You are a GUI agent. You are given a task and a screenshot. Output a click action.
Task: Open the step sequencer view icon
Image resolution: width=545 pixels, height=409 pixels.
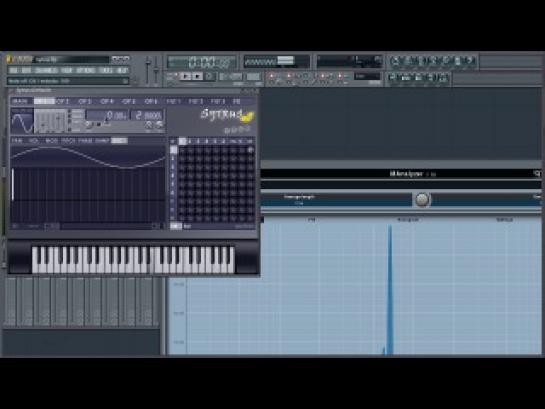click(x=405, y=78)
